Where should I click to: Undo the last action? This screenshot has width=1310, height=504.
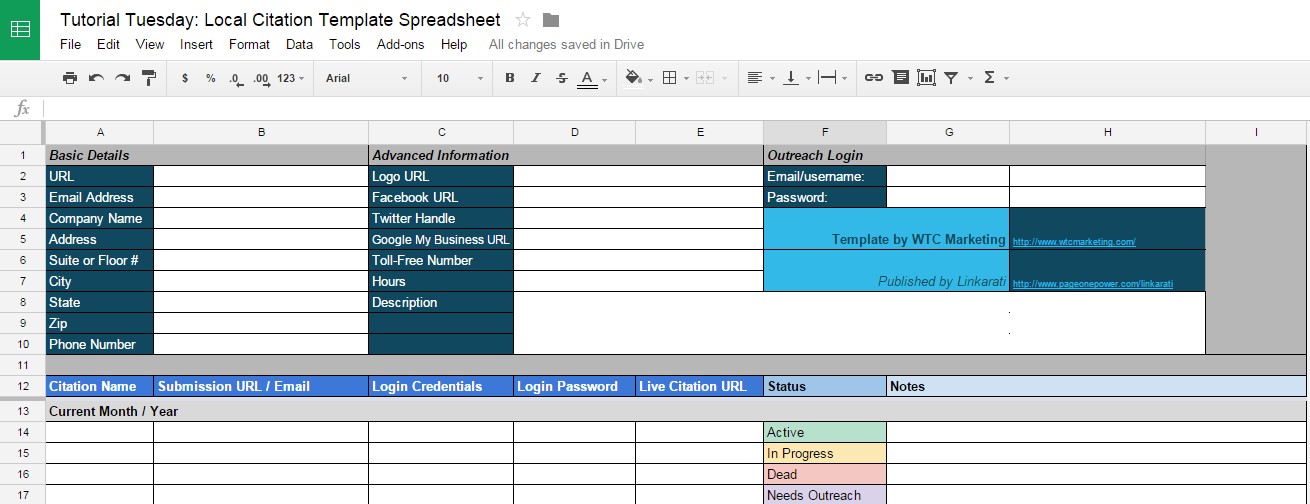click(96, 78)
